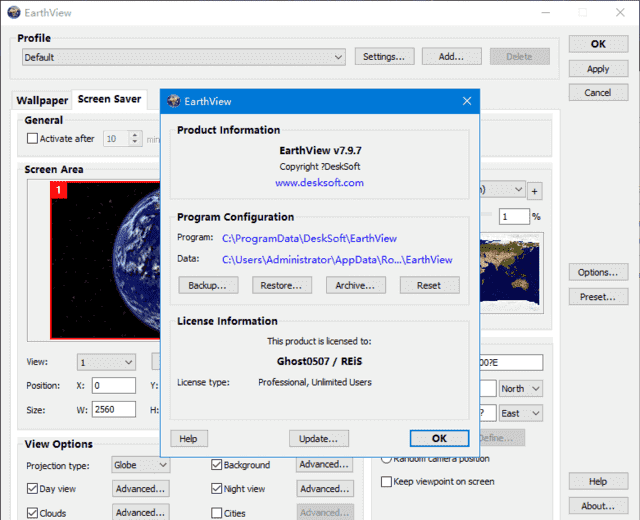Uncheck the Clouds checkbox
Image resolution: width=640 pixels, height=520 pixels.
click(32, 513)
